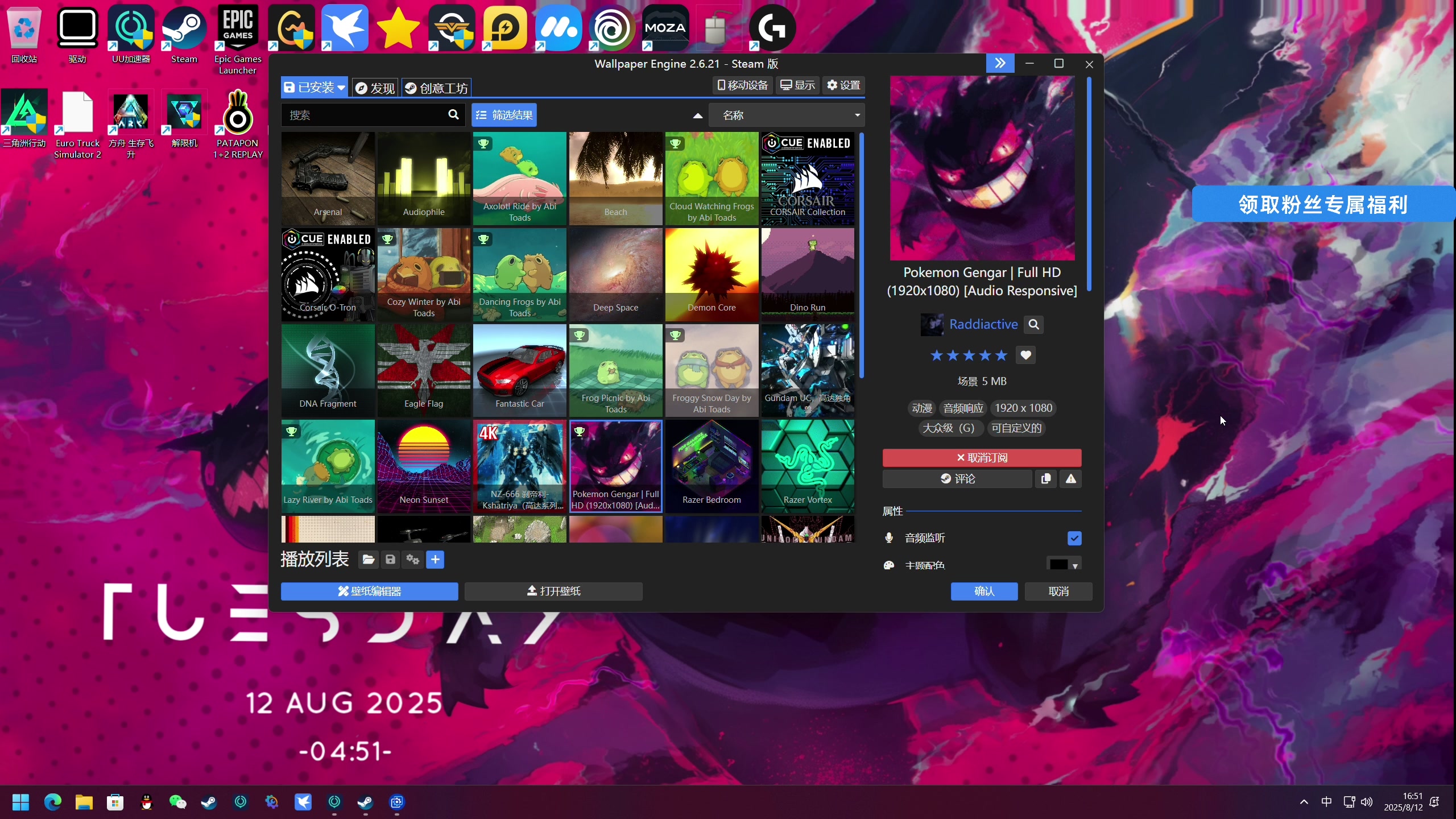Viewport: 1456px width, 819px height.
Task: Open WeChat from the taskbar
Action: (178, 802)
